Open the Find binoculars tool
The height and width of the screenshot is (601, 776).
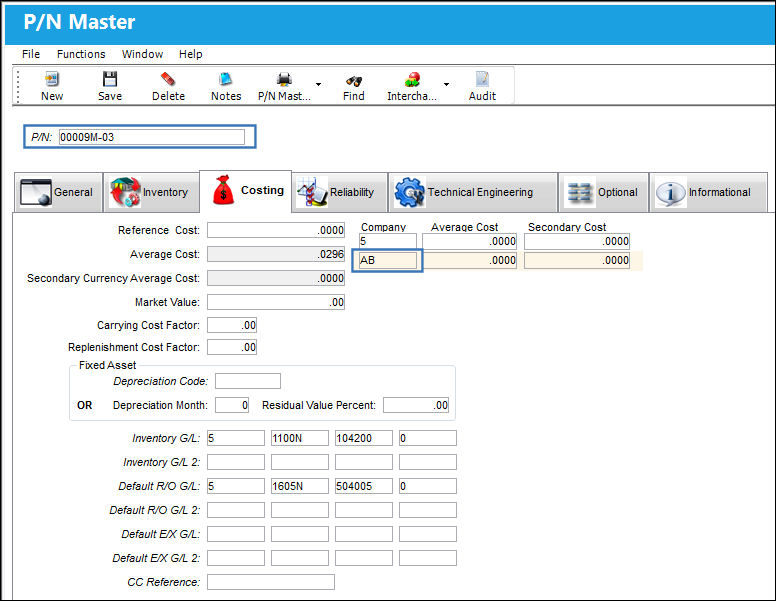353,80
